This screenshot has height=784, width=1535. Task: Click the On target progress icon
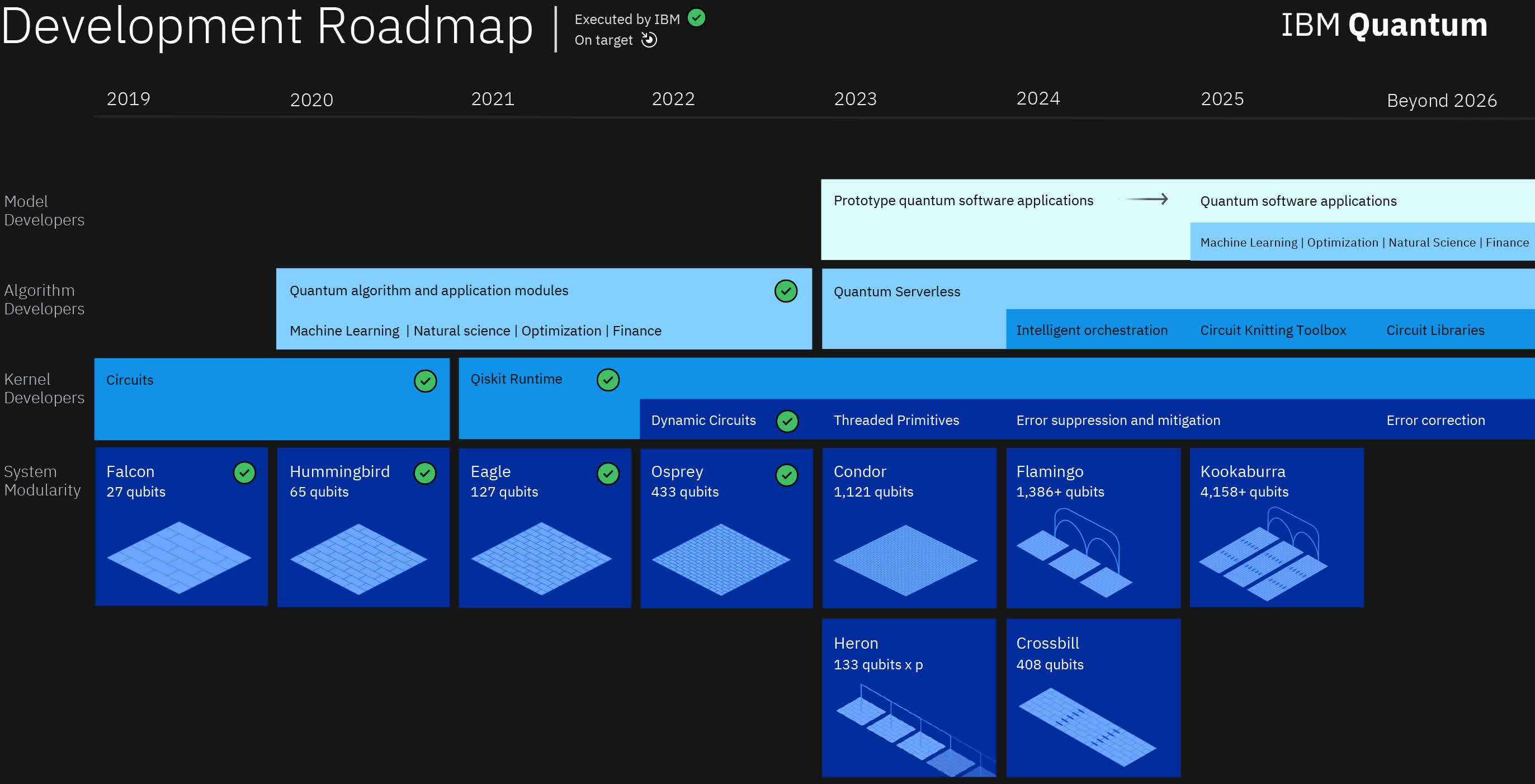[x=649, y=40]
